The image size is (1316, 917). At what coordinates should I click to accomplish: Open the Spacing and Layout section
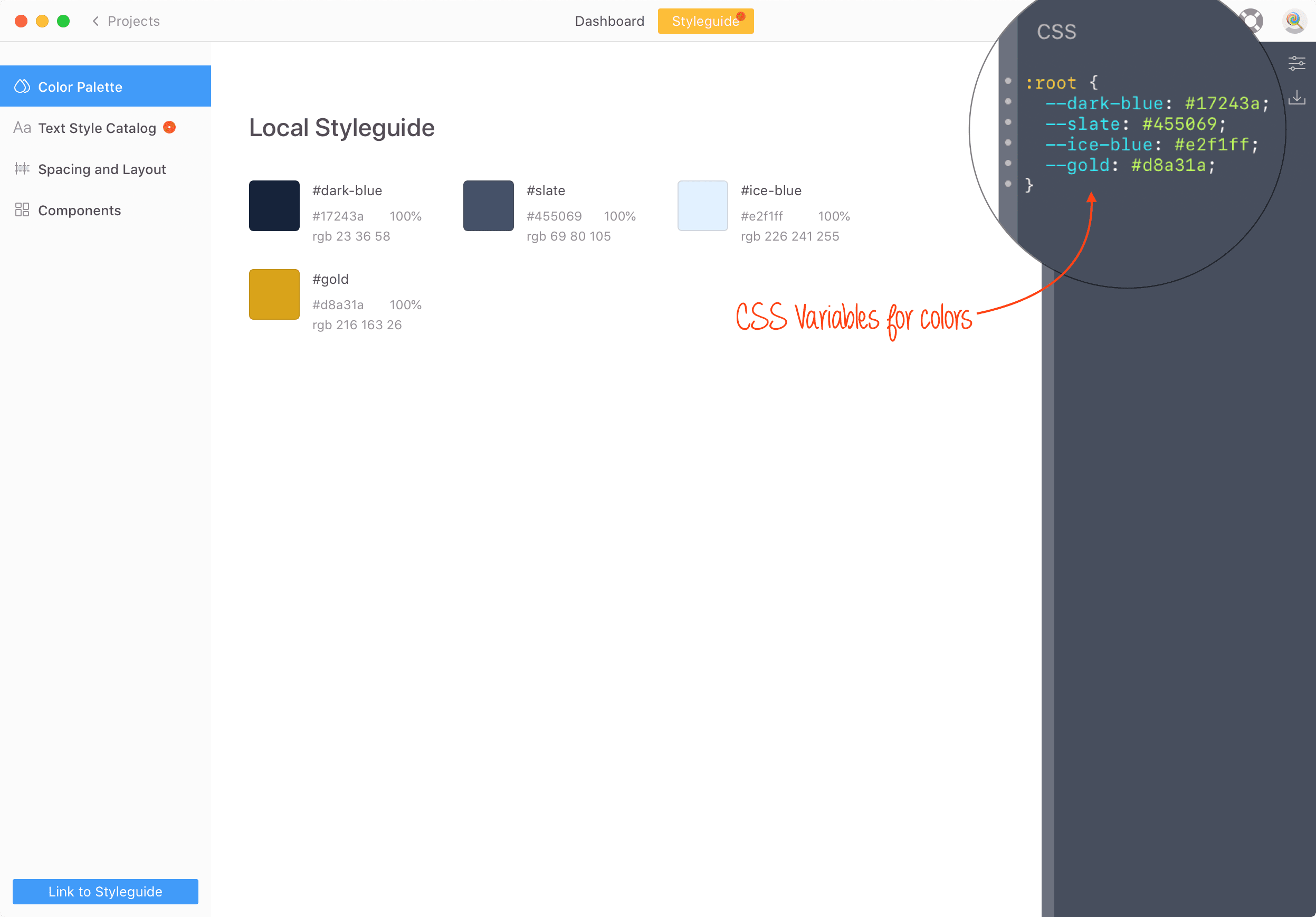pos(106,169)
